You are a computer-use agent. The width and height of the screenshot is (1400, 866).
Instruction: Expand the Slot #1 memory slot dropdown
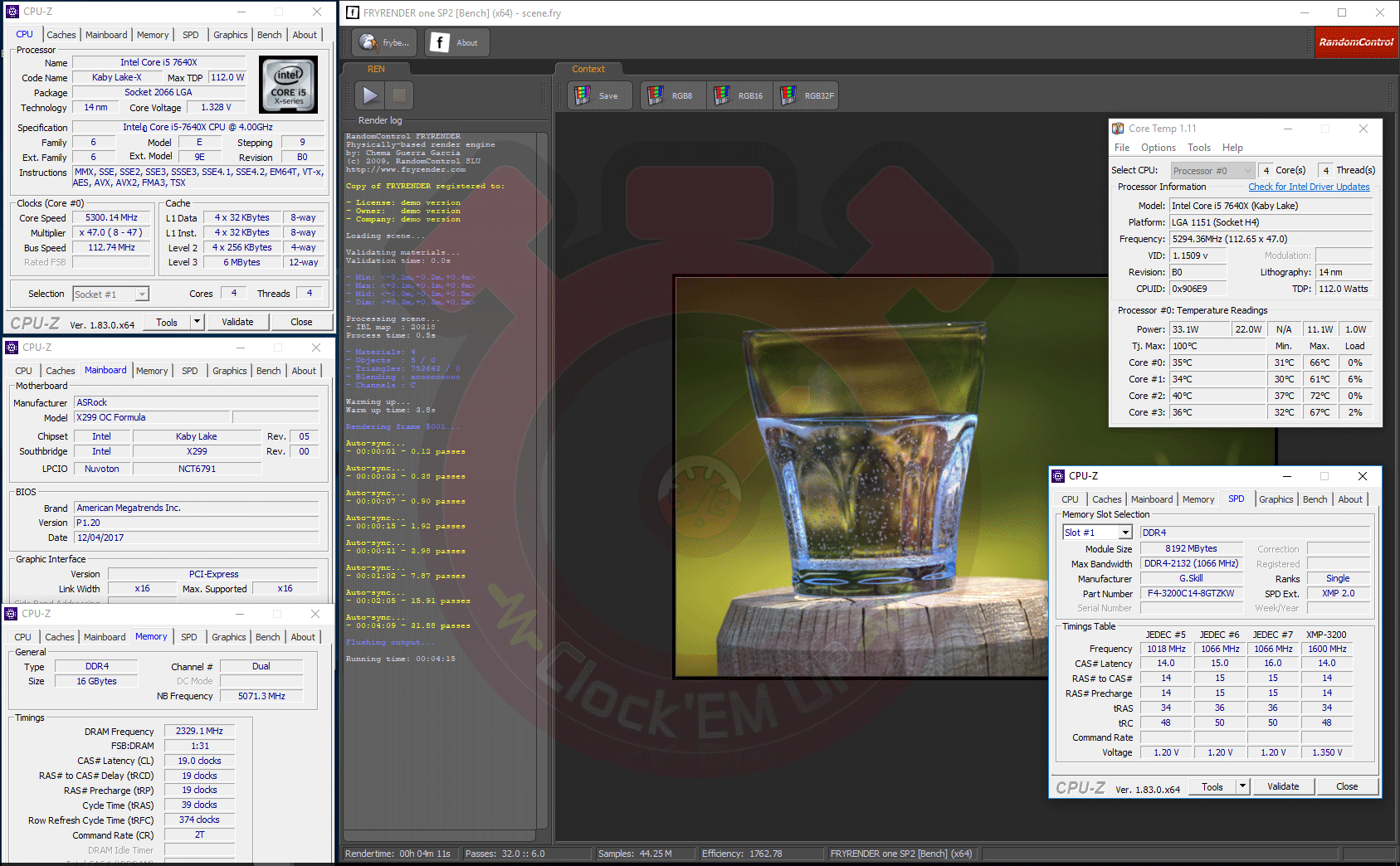pyautogui.click(x=1125, y=533)
